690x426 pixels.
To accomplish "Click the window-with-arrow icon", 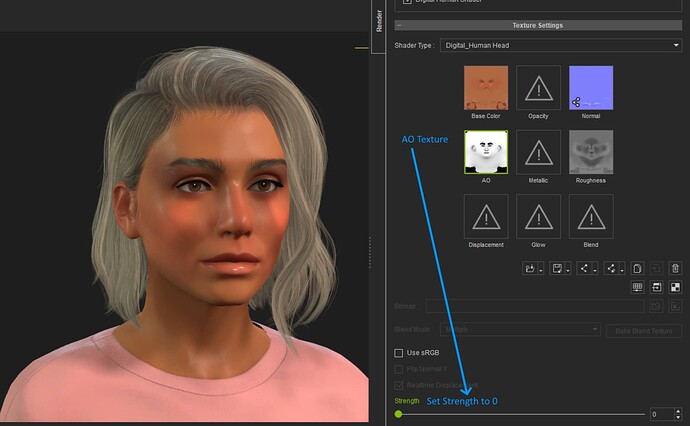I will coord(656,287).
